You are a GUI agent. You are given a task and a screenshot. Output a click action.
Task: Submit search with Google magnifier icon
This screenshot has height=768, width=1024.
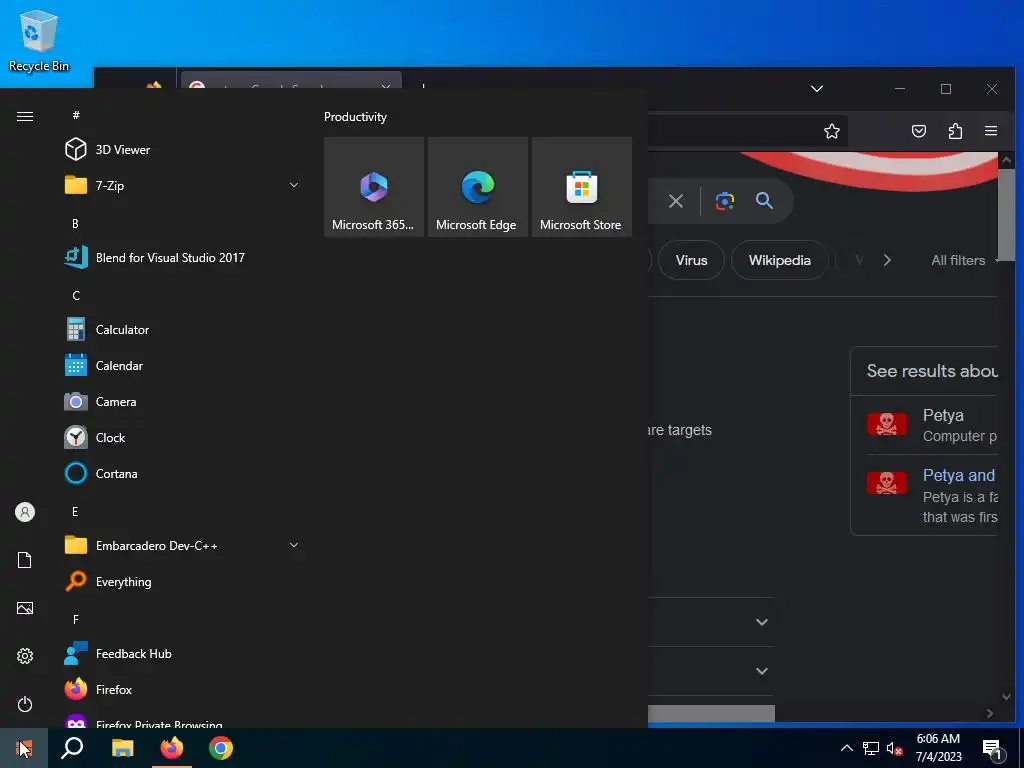click(765, 200)
